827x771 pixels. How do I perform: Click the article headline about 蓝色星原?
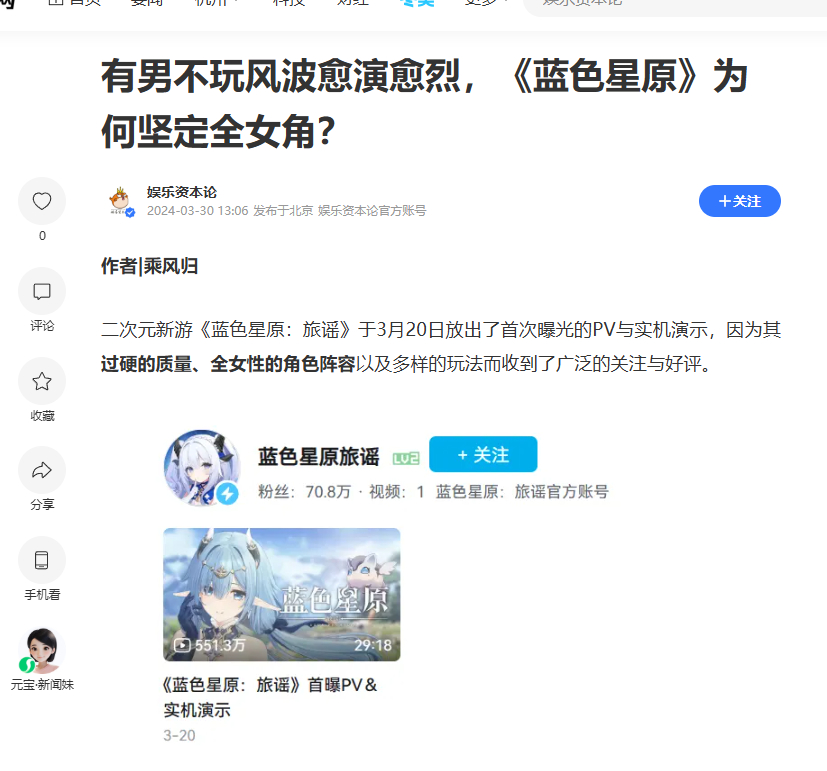pos(425,103)
